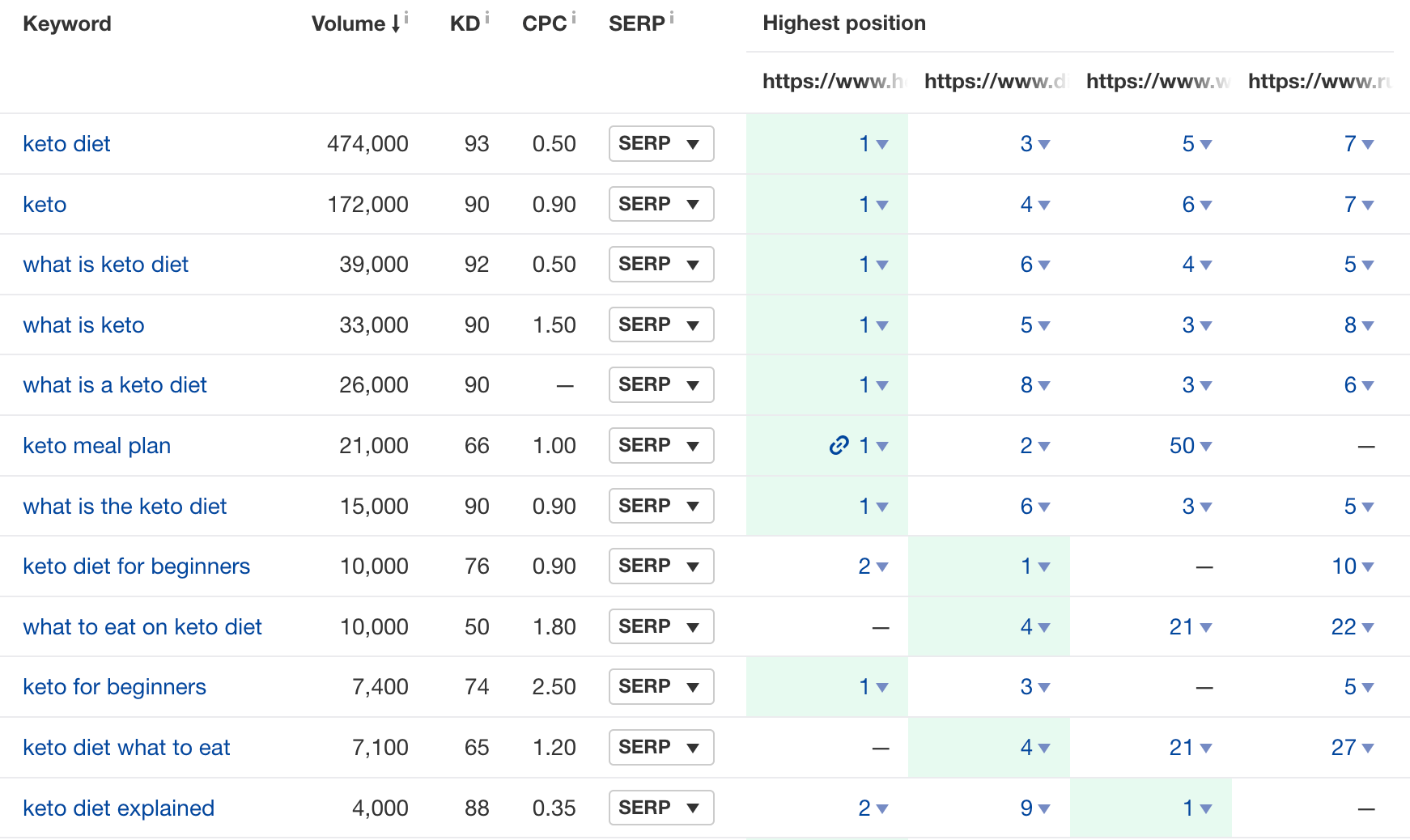
Task: Click the Highest position column header
Action: coord(843,23)
